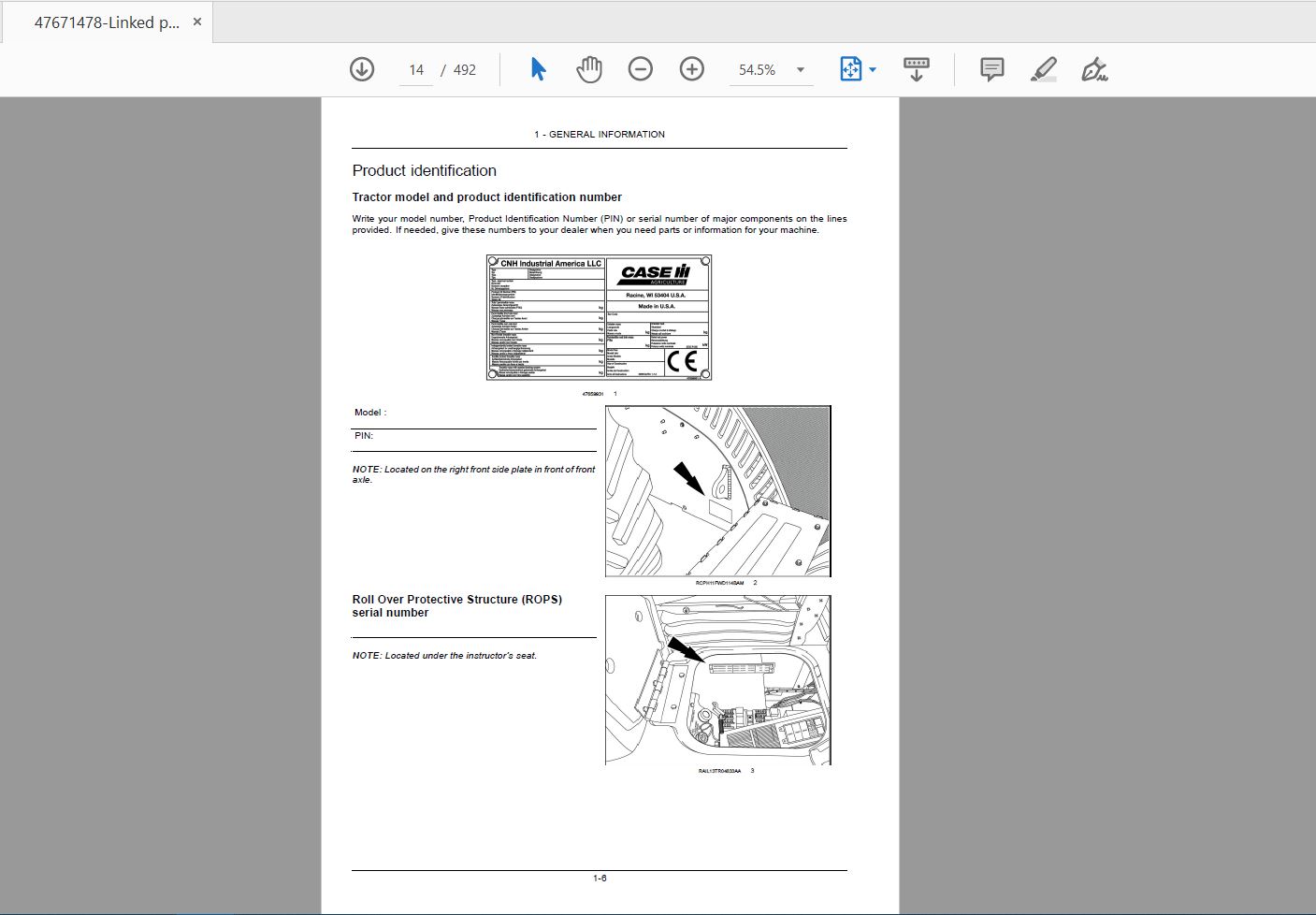Click the fit page icon

click(x=849, y=69)
